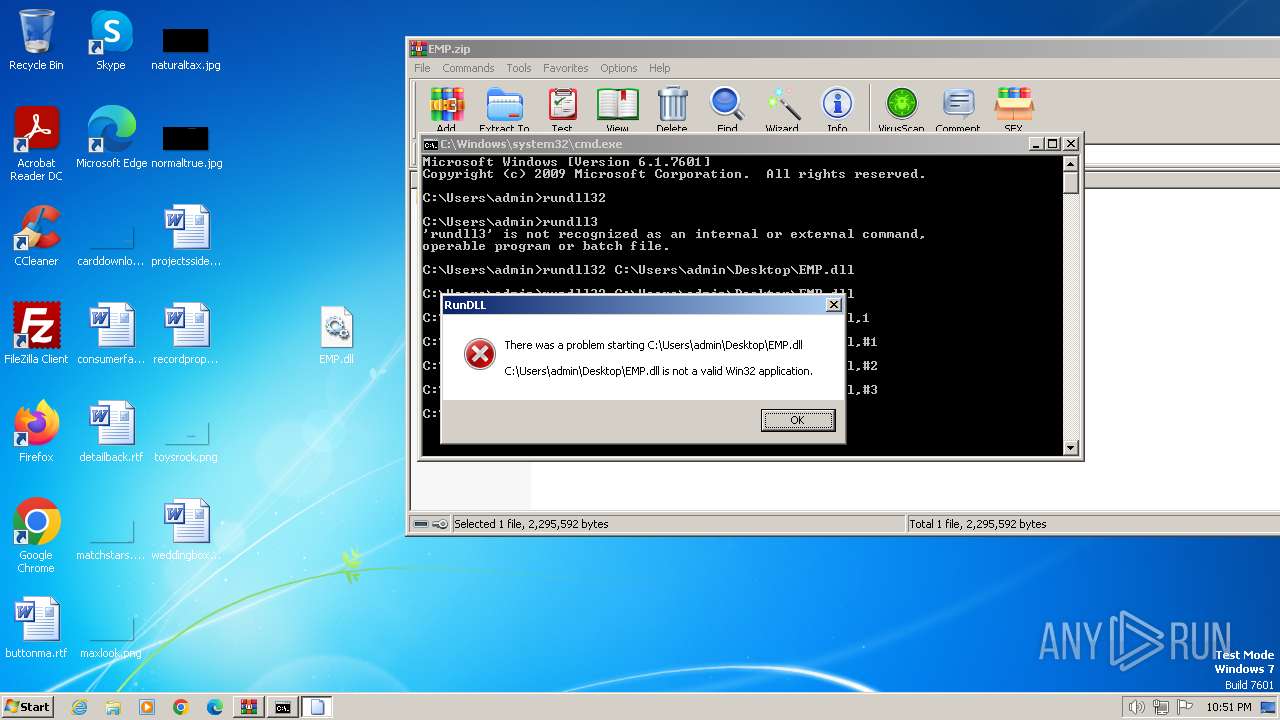Viewport: 1280px width, 720px height.
Task: Click the cmd.exe scrollbar down arrow
Action: 1070,448
